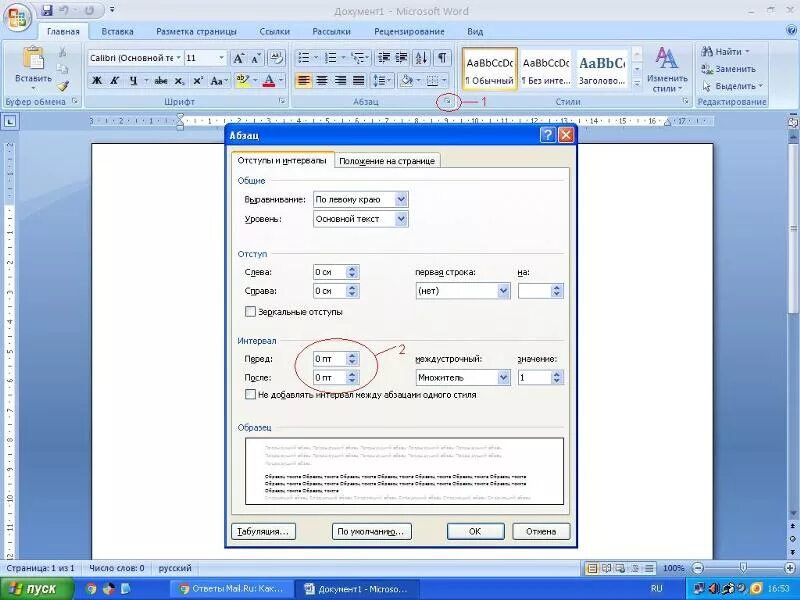The width and height of the screenshot is (800, 600).
Task: Click Заменить in editing group
Action: [x=729, y=69]
